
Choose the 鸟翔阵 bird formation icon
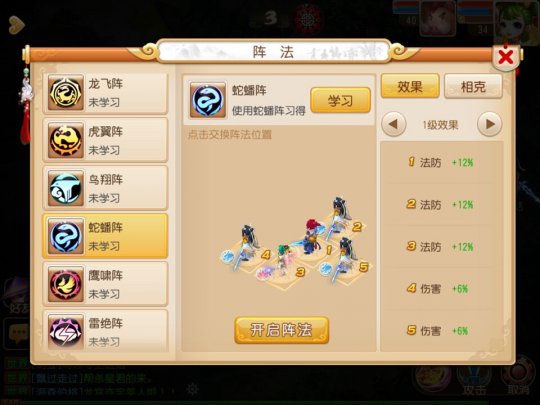pos(66,188)
